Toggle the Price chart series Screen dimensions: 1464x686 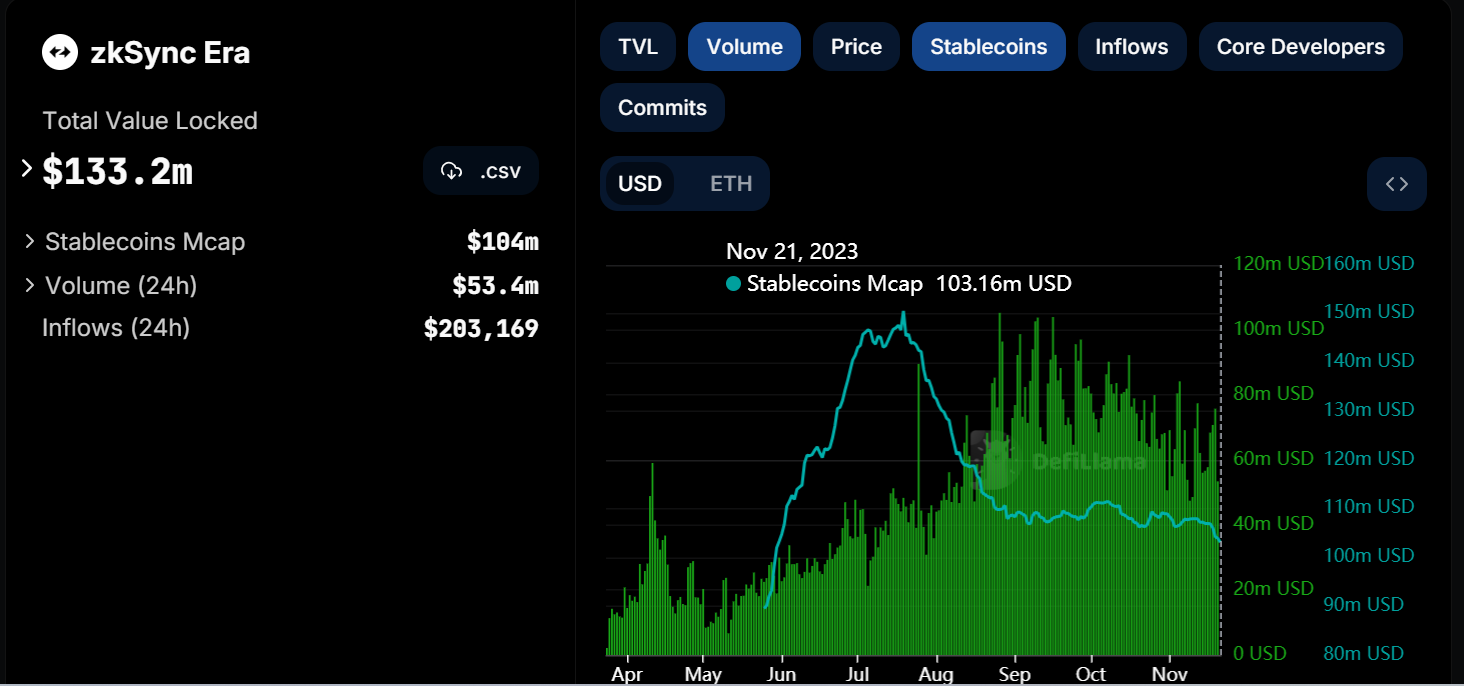coord(856,47)
